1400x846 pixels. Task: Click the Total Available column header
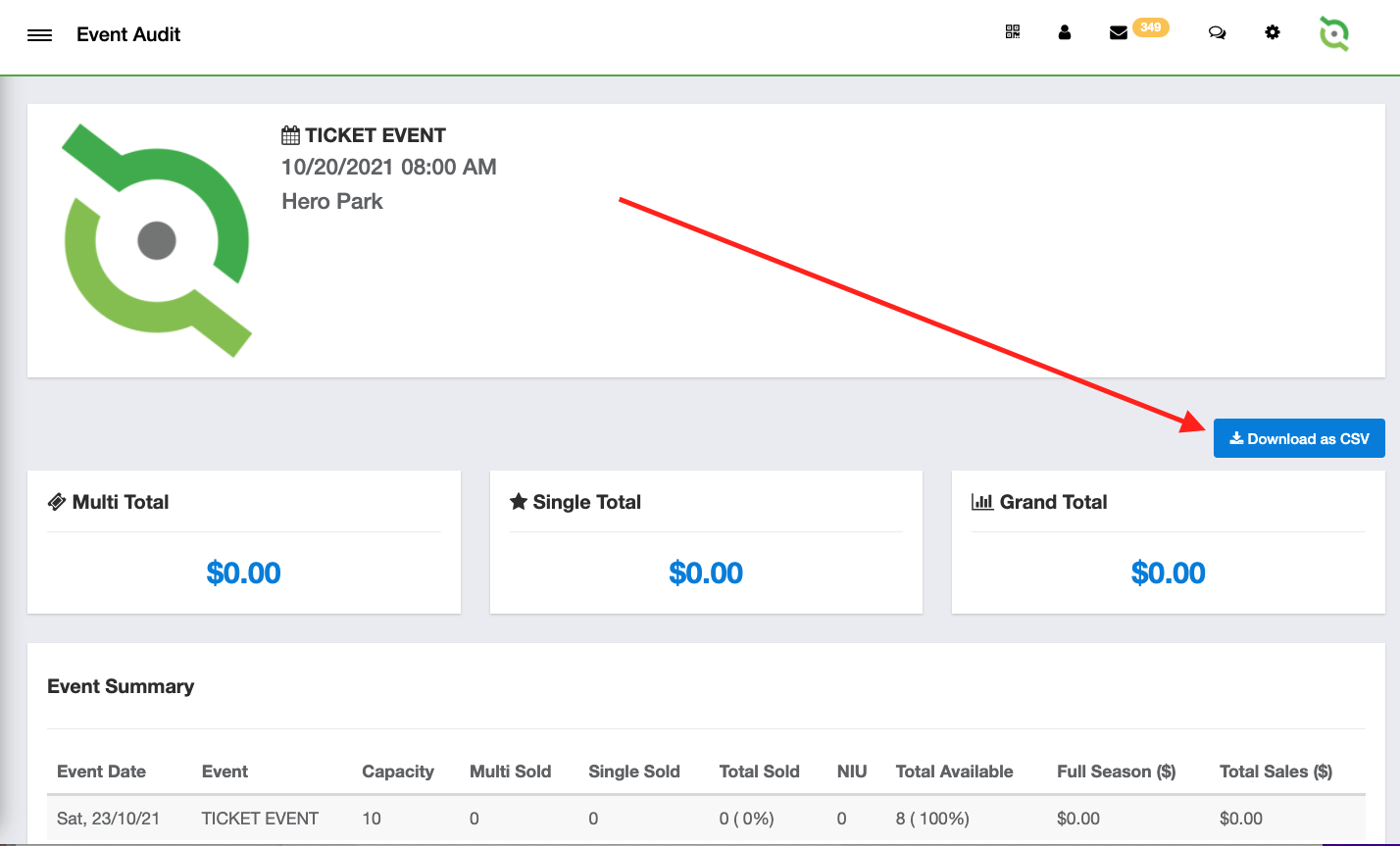(954, 771)
